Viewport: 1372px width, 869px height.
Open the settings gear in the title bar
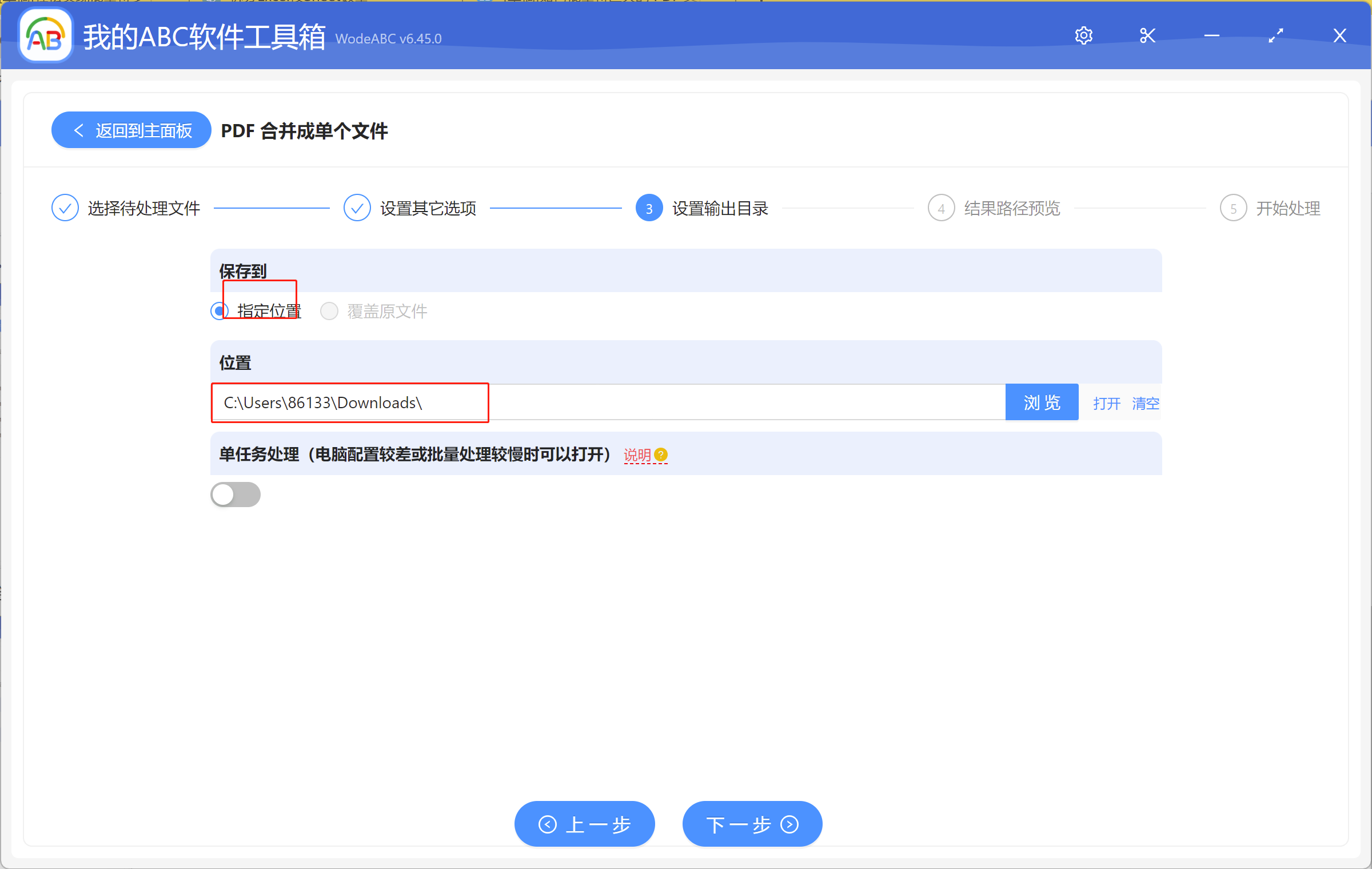tap(1084, 35)
